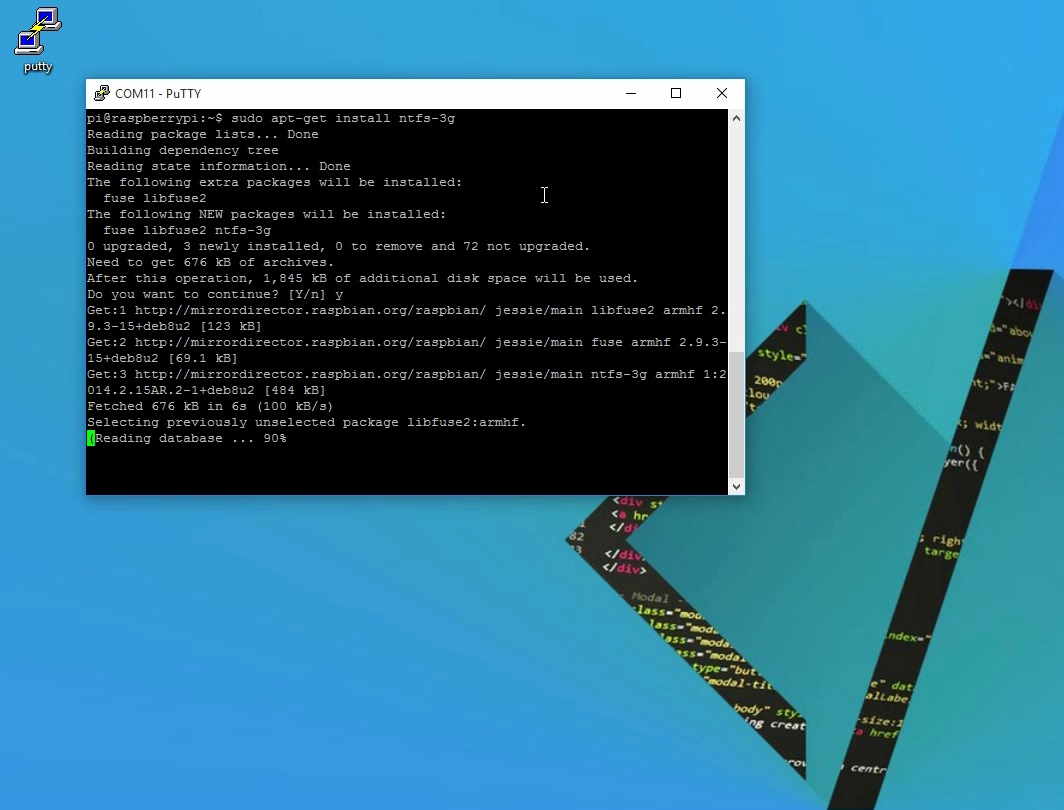1064x810 pixels.
Task: Minimize the COM11 PuTTY window
Action: click(631, 94)
